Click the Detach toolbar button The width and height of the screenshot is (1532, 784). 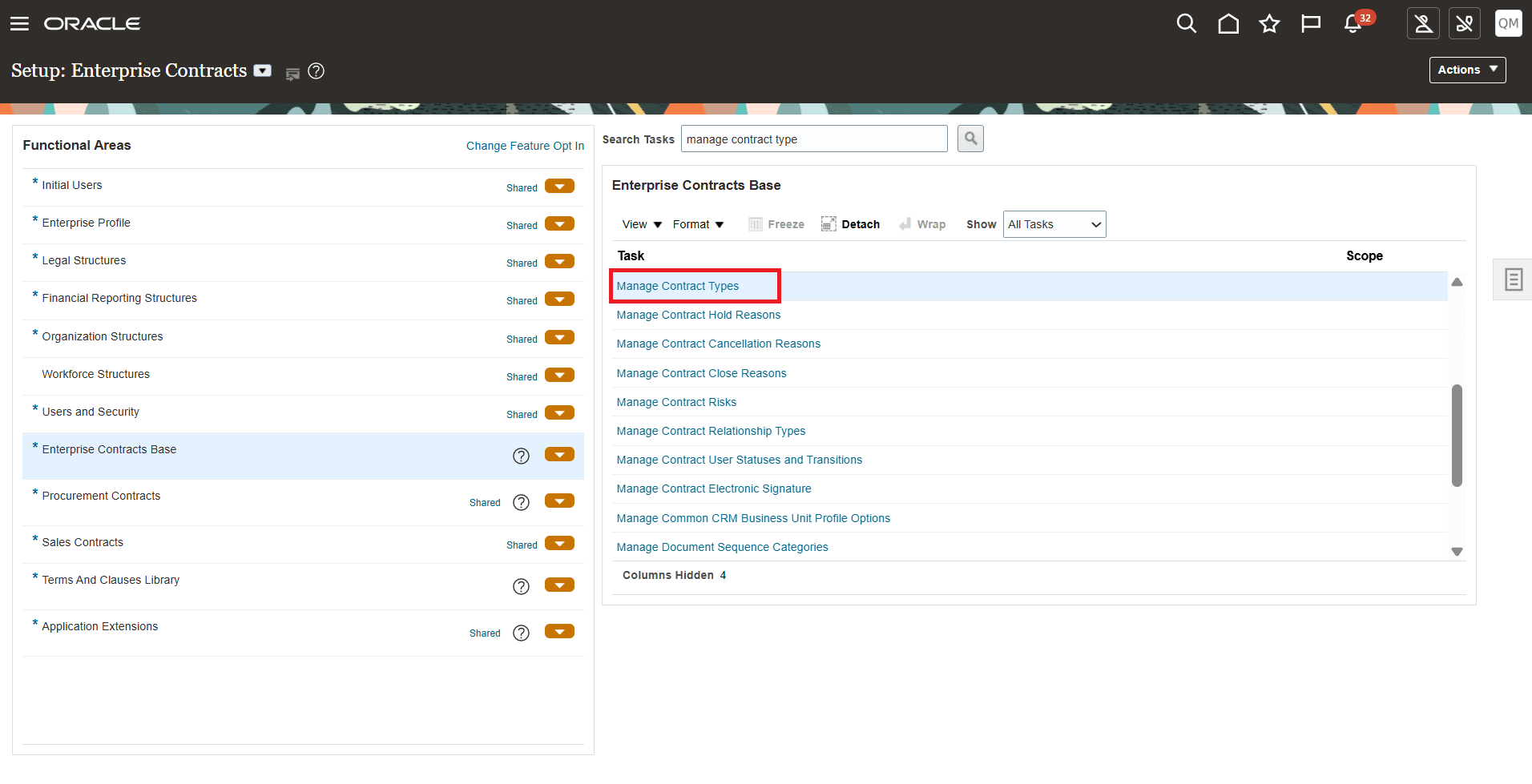pyautogui.click(x=850, y=224)
